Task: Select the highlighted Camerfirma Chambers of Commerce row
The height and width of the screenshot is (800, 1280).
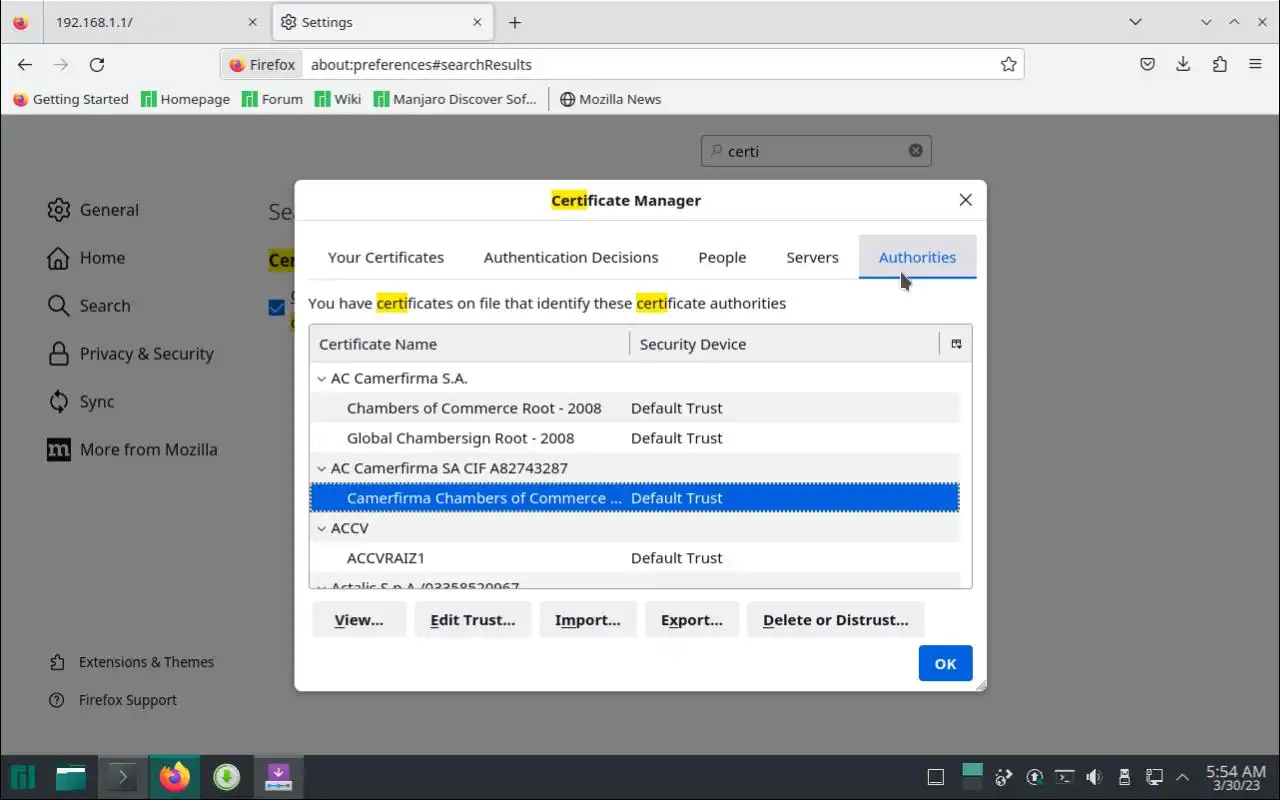Action: [x=634, y=498]
